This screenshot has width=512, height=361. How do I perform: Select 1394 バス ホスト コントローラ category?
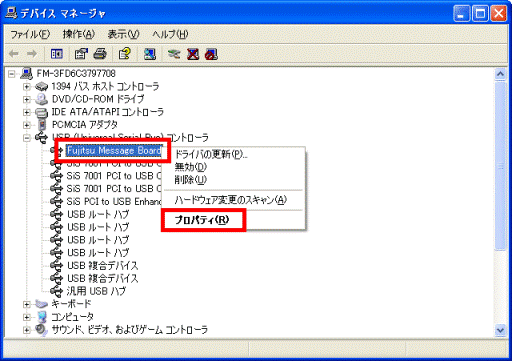point(105,86)
